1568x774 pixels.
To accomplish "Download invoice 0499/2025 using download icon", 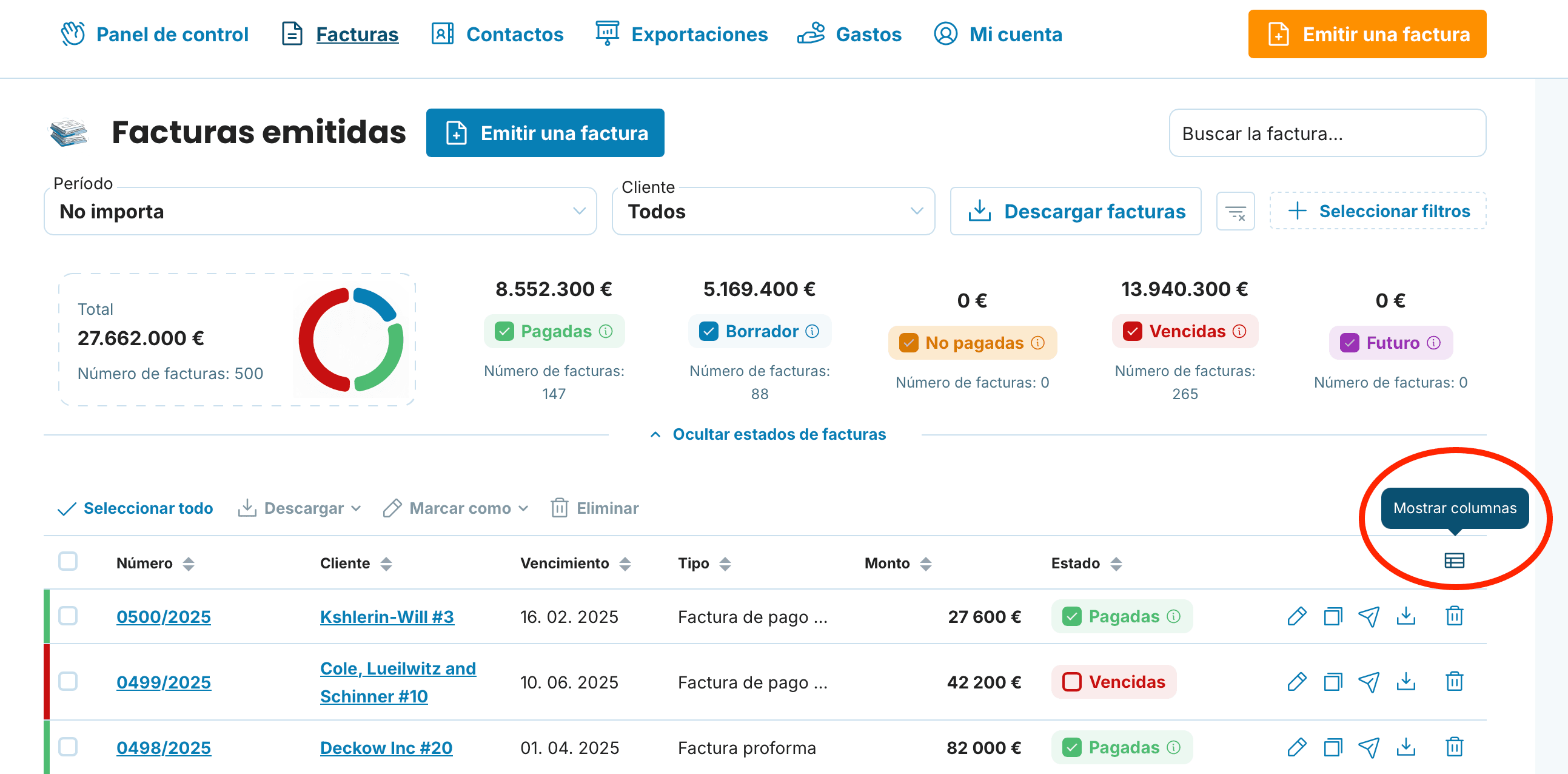I will pos(1406,681).
